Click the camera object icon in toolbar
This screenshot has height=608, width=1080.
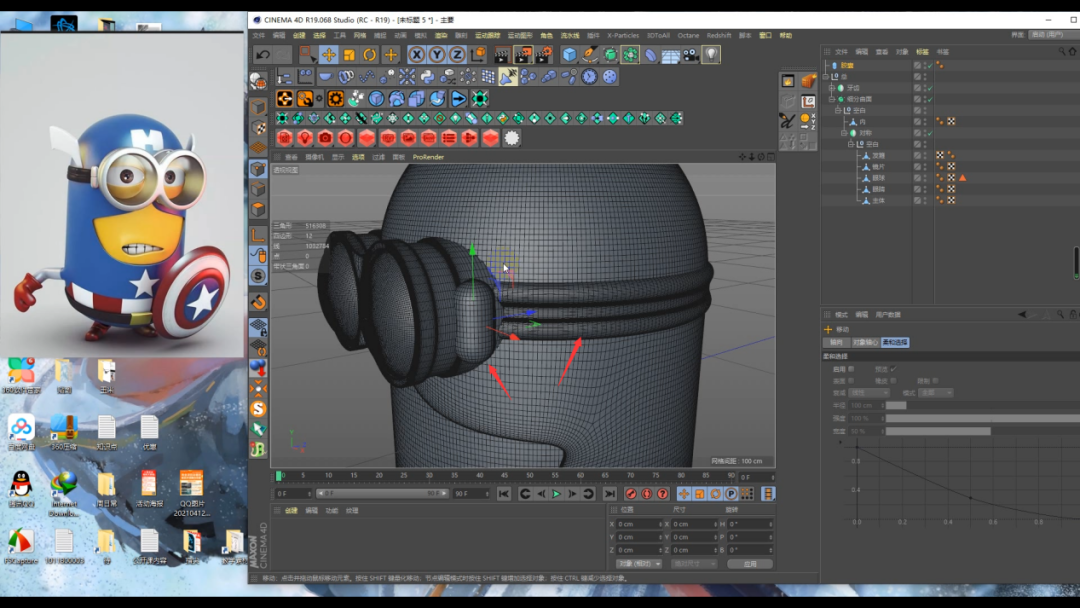(x=691, y=55)
